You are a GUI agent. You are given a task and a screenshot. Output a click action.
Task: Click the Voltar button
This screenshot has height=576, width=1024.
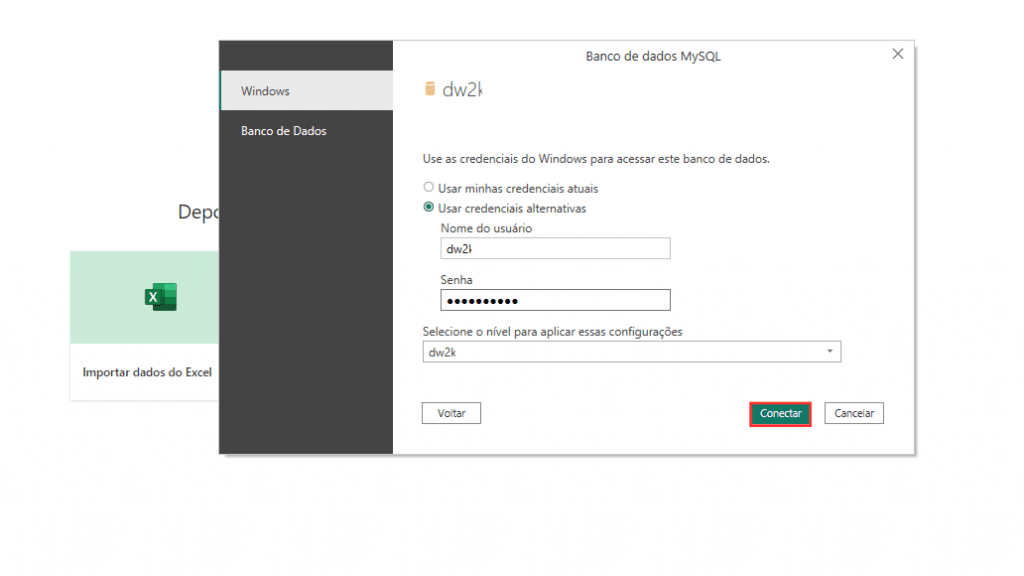tap(452, 413)
